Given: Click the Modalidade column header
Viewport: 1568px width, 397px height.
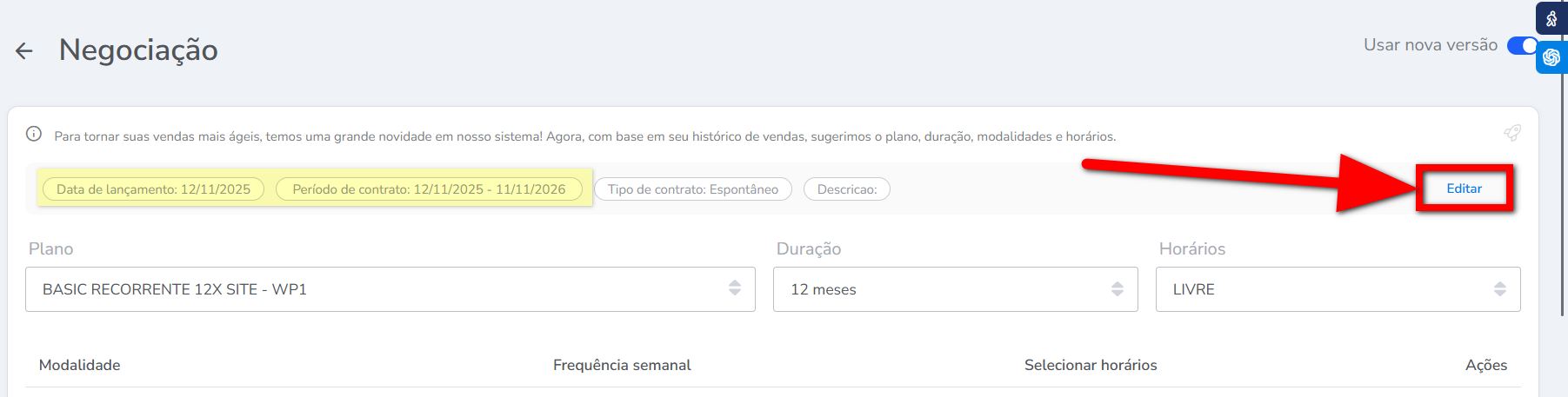Looking at the screenshot, I should [80, 365].
